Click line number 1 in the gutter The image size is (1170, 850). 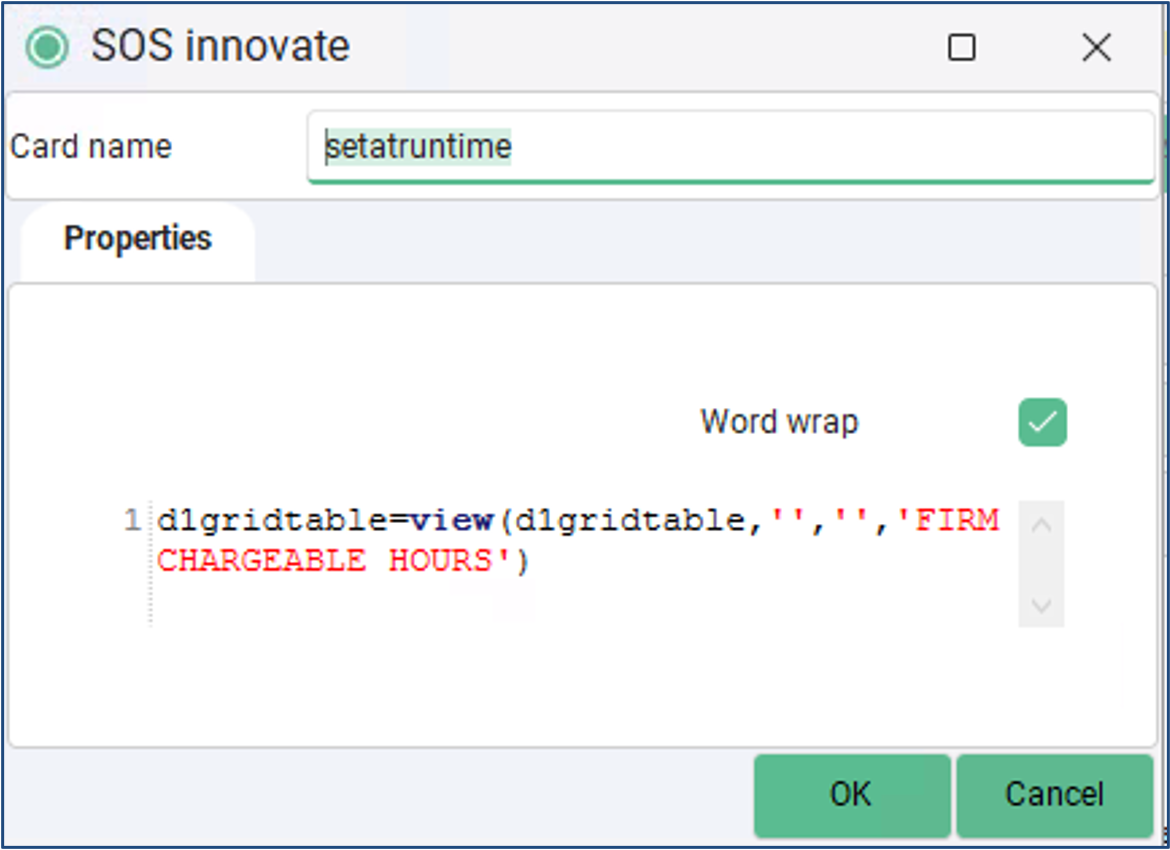tap(133, 520)
